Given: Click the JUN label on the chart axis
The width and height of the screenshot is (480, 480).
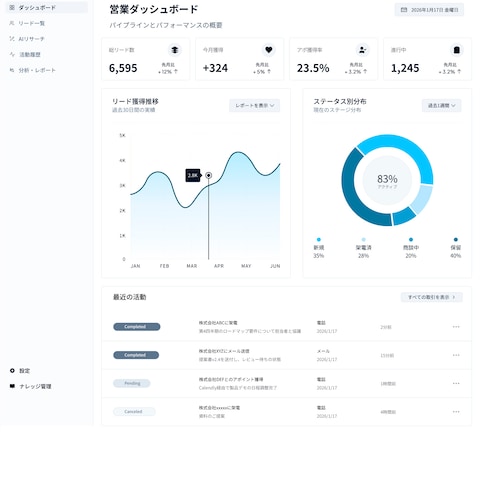Looking at the screenshot, I should point(275,266).
